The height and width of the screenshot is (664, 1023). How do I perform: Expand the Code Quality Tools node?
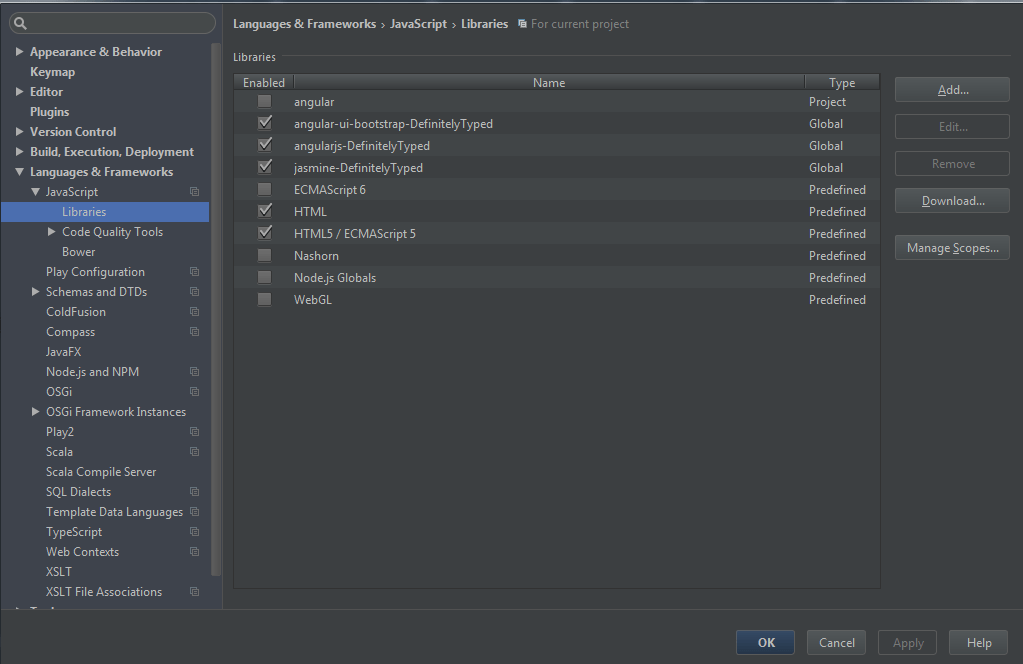(52, 232)
